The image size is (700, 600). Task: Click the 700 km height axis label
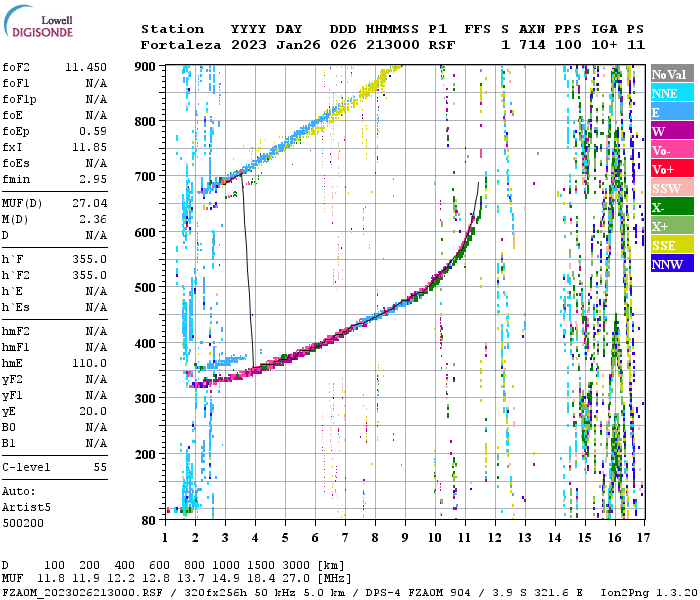pyautogui.click(x=145, y=177)
